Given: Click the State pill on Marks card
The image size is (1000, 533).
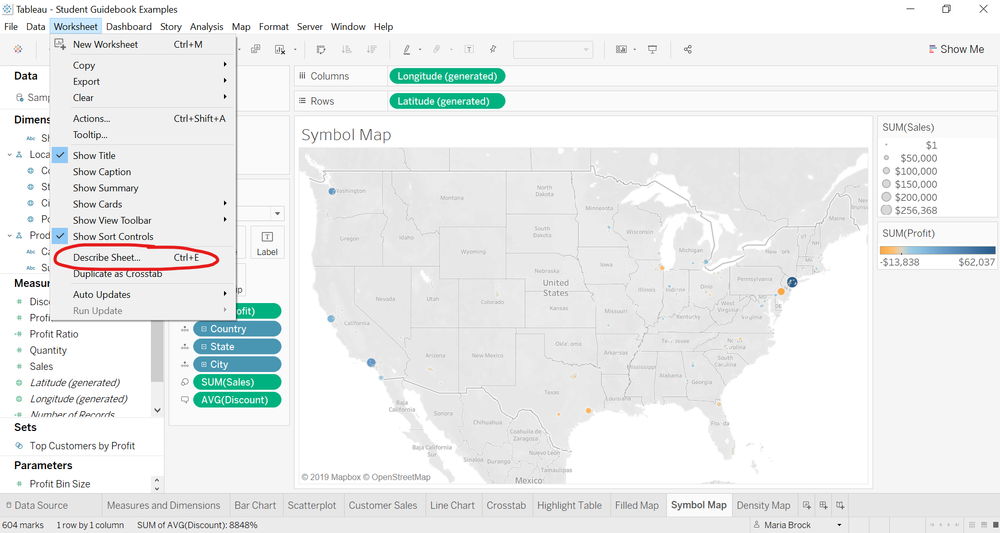Looking at the screenshot, I should [237, 347].
